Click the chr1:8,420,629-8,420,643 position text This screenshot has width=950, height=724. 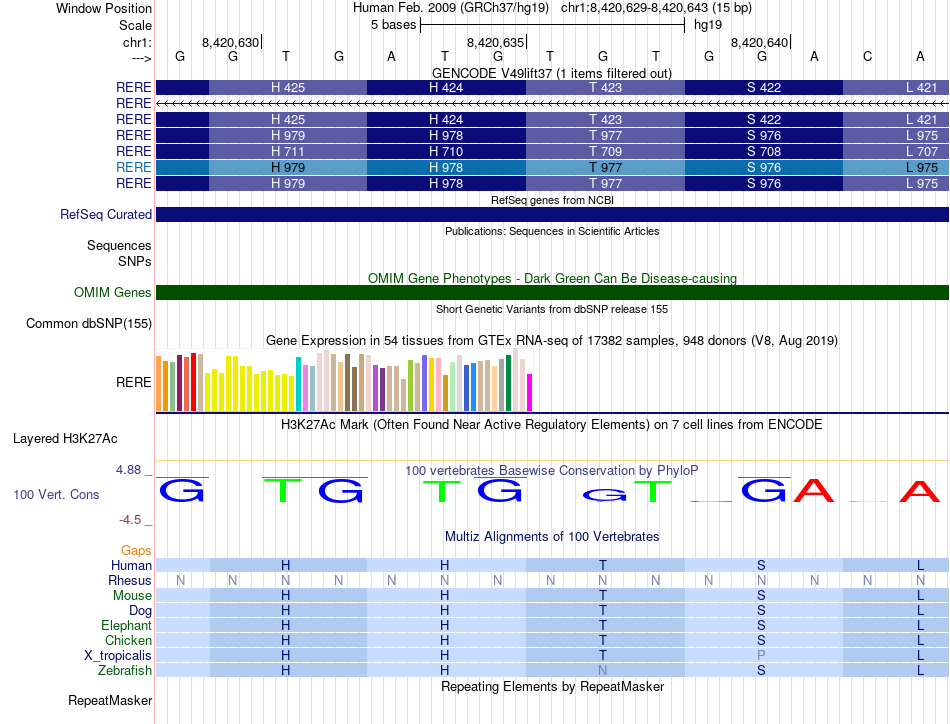(x=656, y=8)
